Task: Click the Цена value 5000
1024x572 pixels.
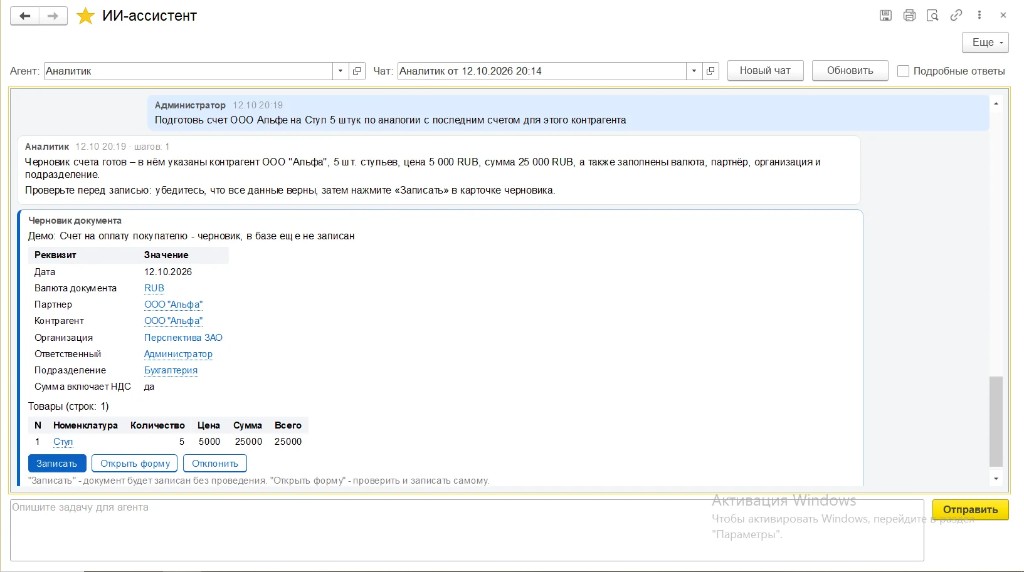Action: (209, 441)
